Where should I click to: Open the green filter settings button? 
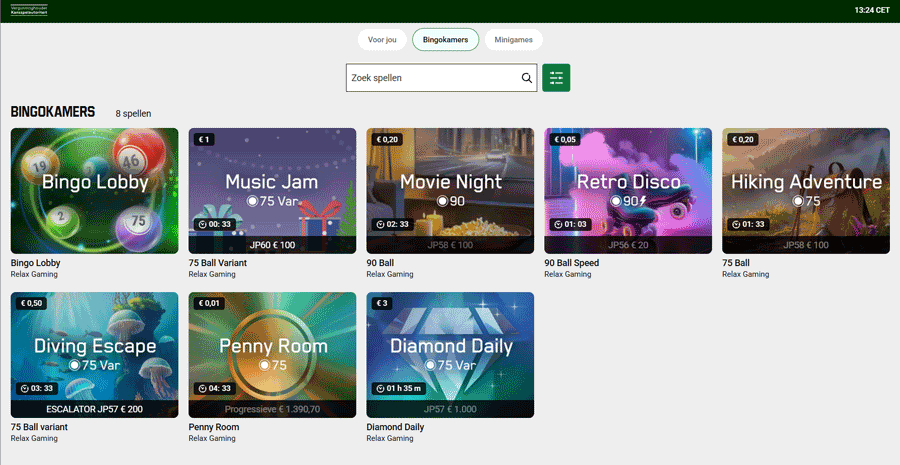tap(556, 78)
